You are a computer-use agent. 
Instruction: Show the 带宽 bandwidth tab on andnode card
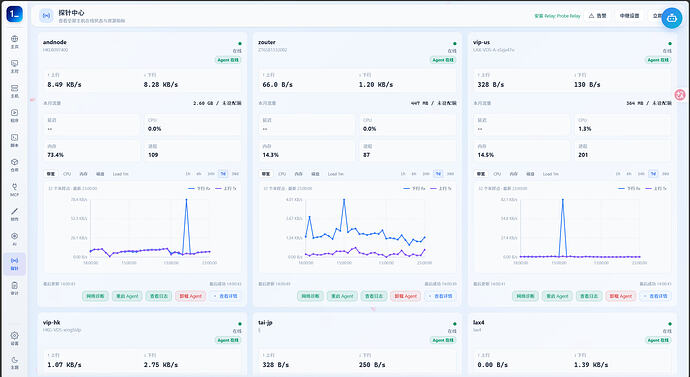[51, 174]
